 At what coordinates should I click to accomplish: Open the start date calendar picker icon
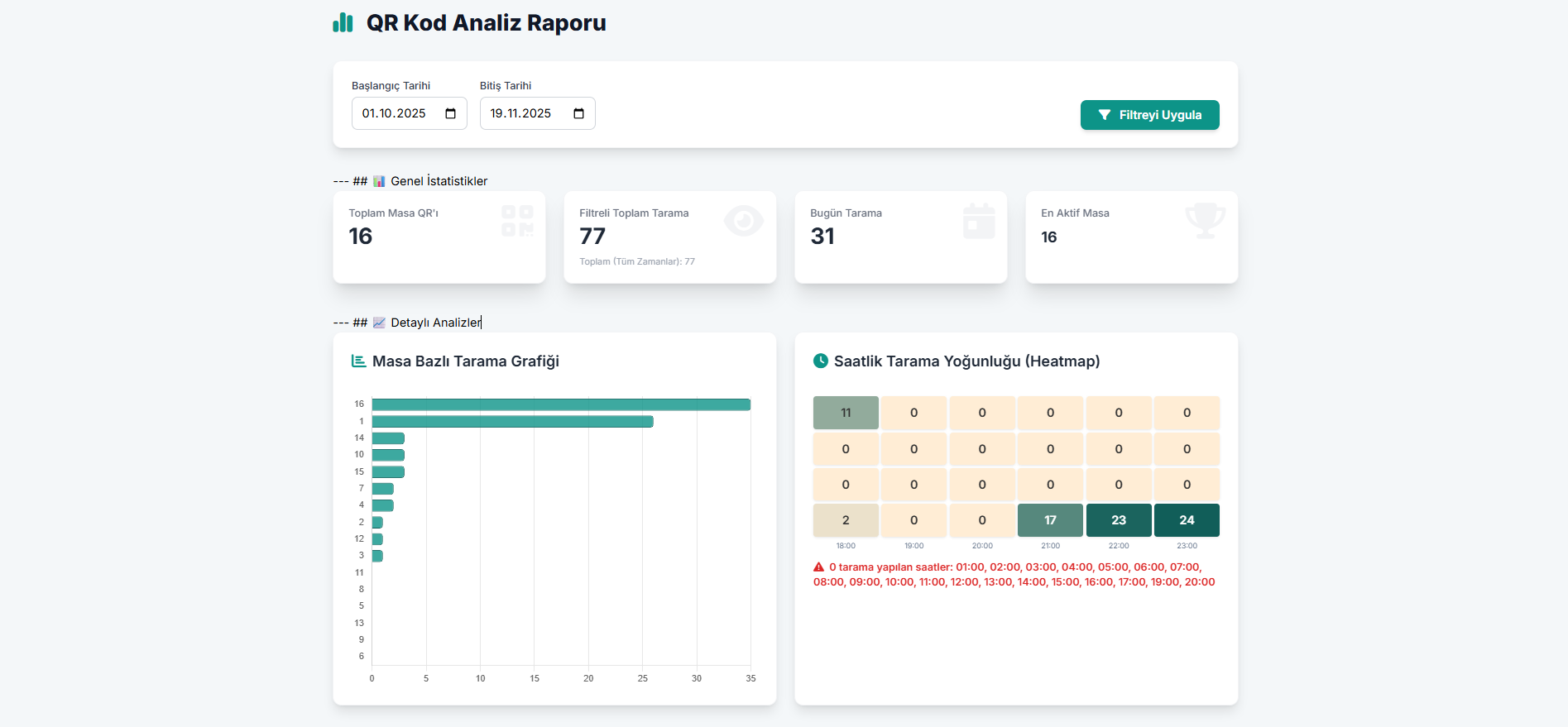coord(450,113)
